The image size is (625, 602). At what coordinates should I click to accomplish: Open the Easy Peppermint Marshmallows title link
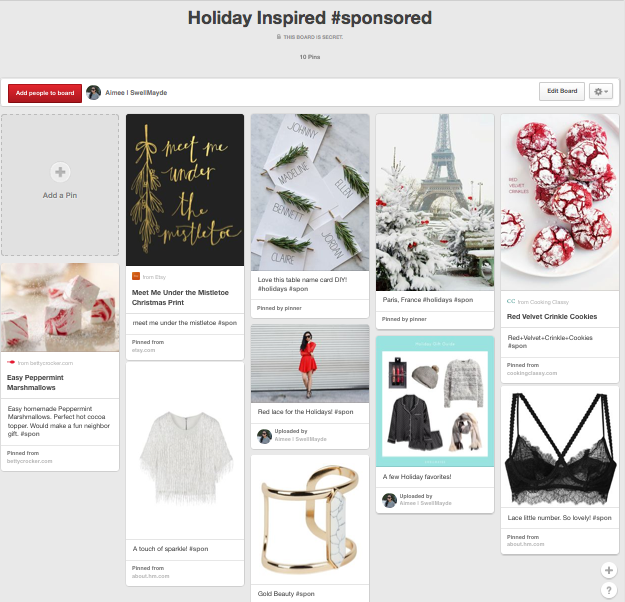pyautogui.click(x=35, y=382)
